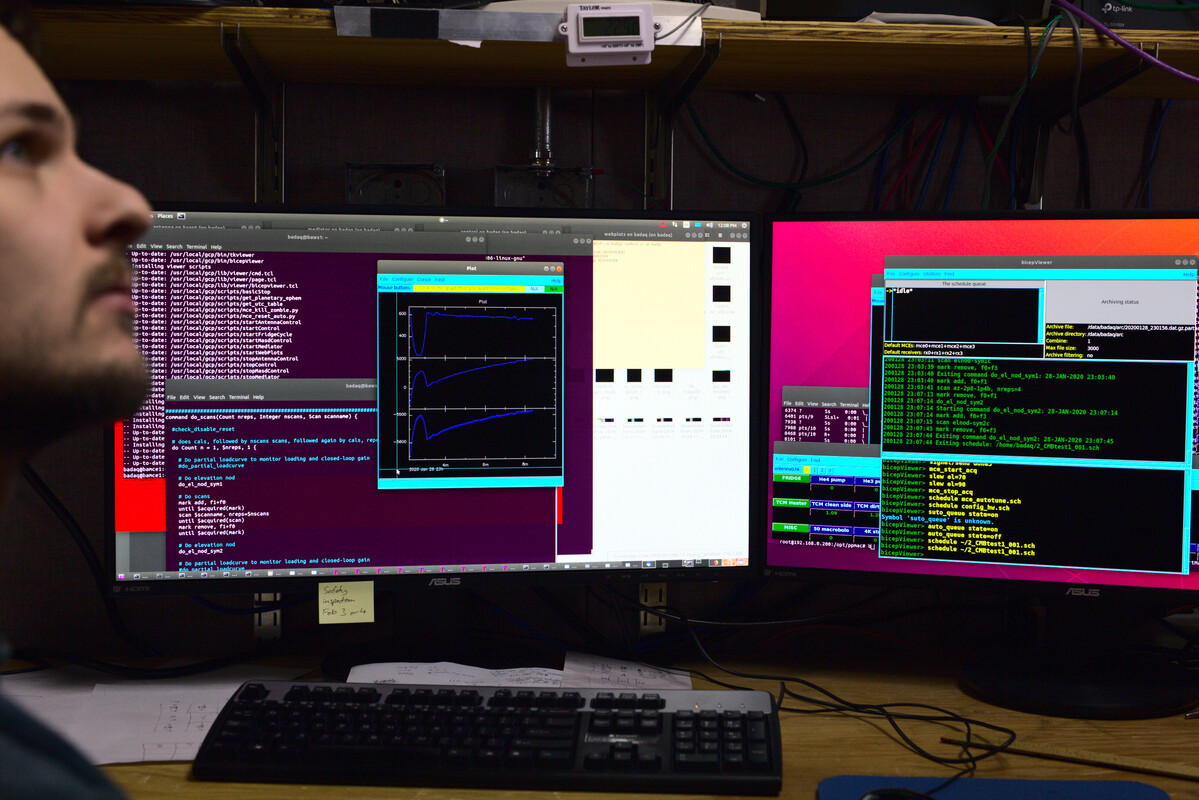The width and height of the screenshot is (1199, 800).
Task: Open bicepViewer's Utilities menu
Action: pyautogui.click(x=932, y=274)
